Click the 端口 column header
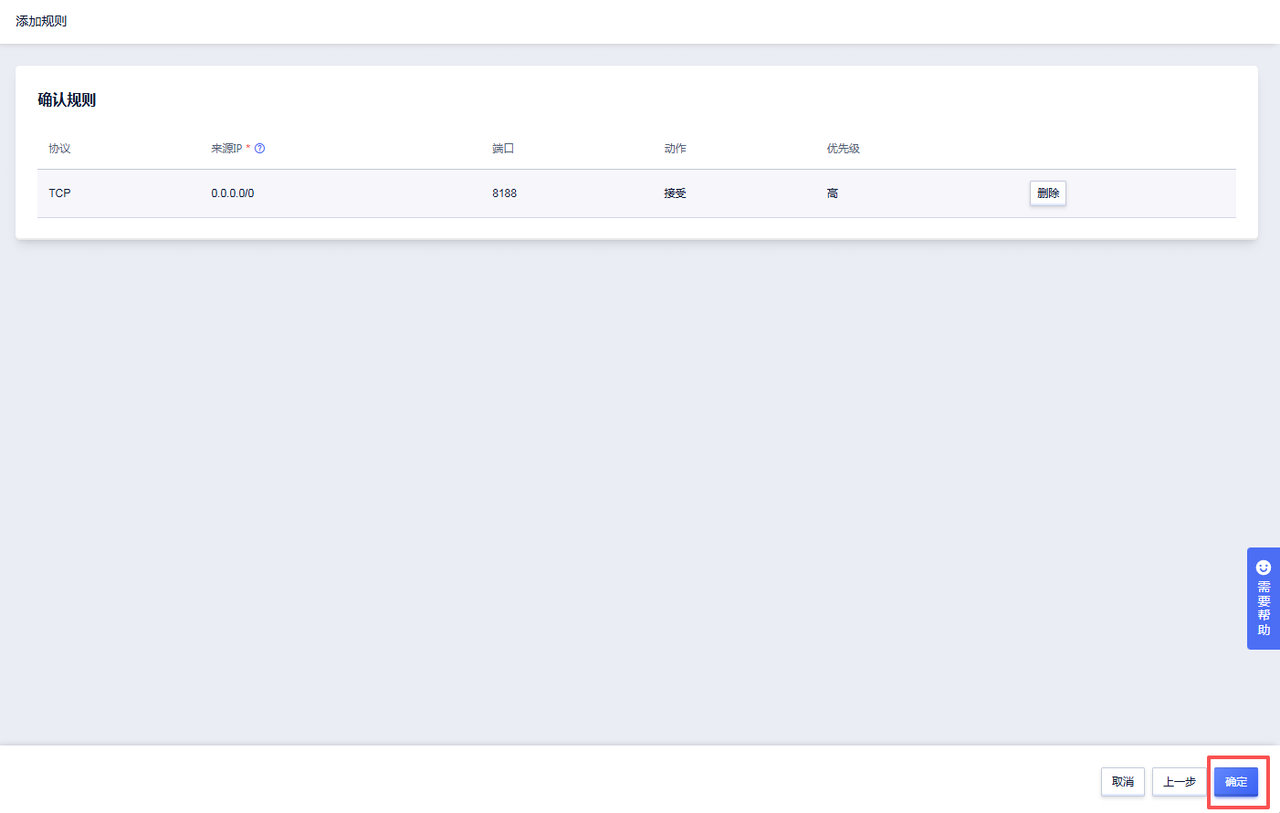 (x=503, y=149)
